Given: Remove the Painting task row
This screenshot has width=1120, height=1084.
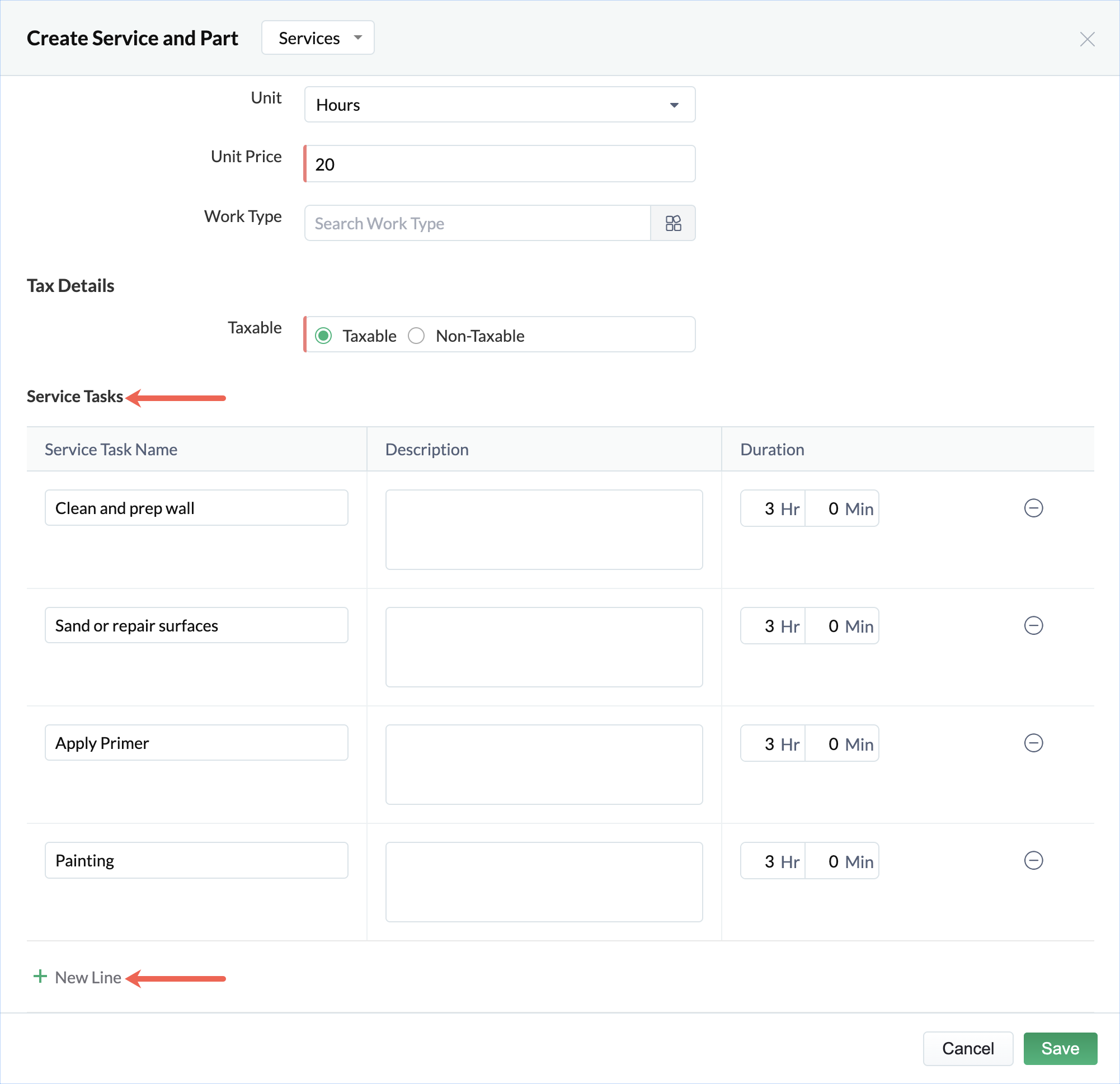Looking at the screenshot, I should click(1033, 860).
